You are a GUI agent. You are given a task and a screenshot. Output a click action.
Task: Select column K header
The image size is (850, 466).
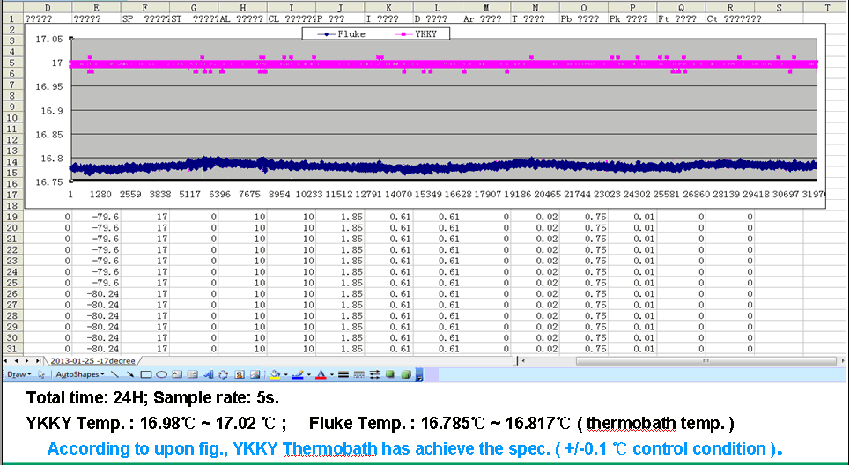(388, 7)
